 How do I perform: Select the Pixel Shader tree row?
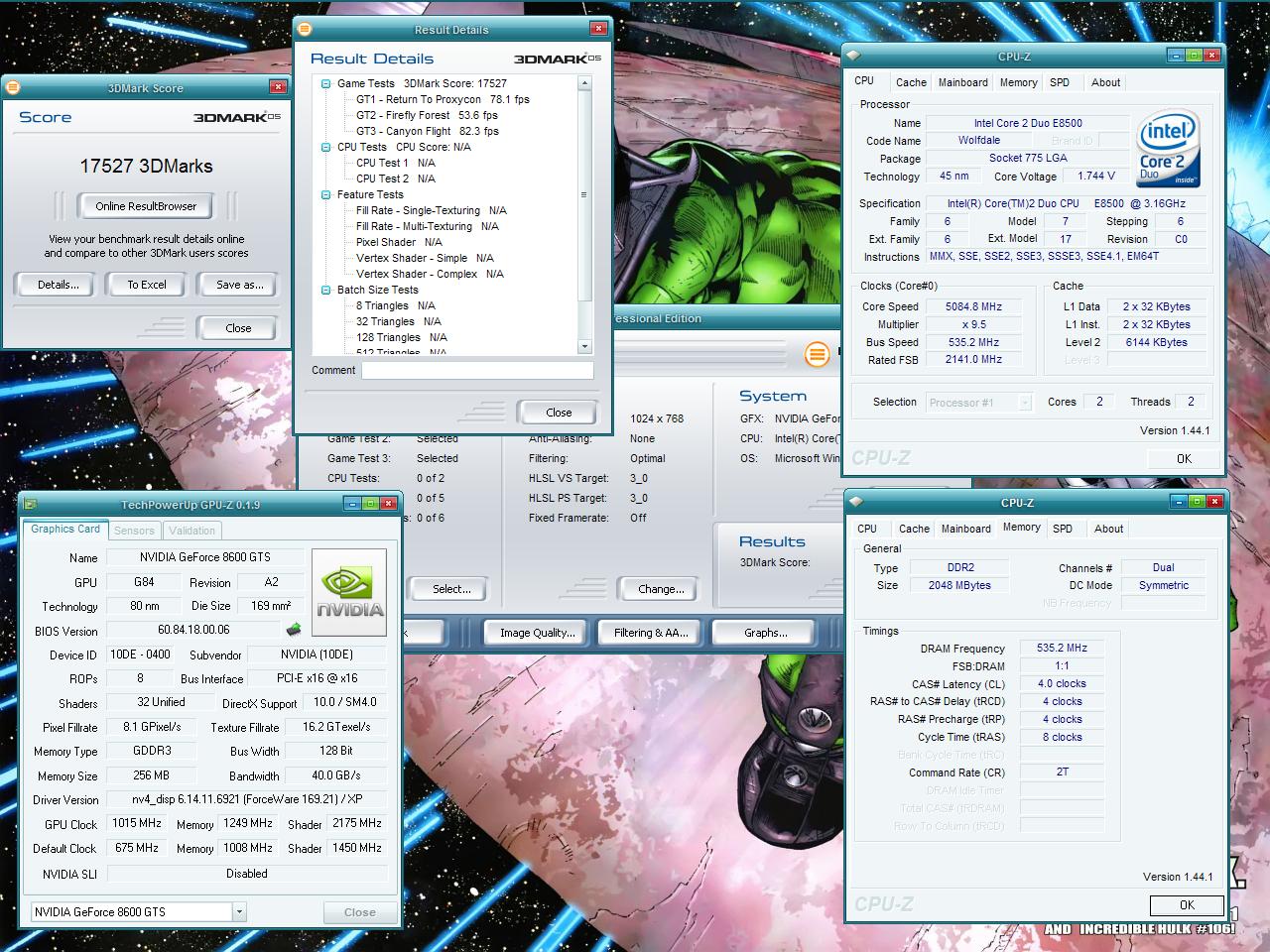point(399,242)
